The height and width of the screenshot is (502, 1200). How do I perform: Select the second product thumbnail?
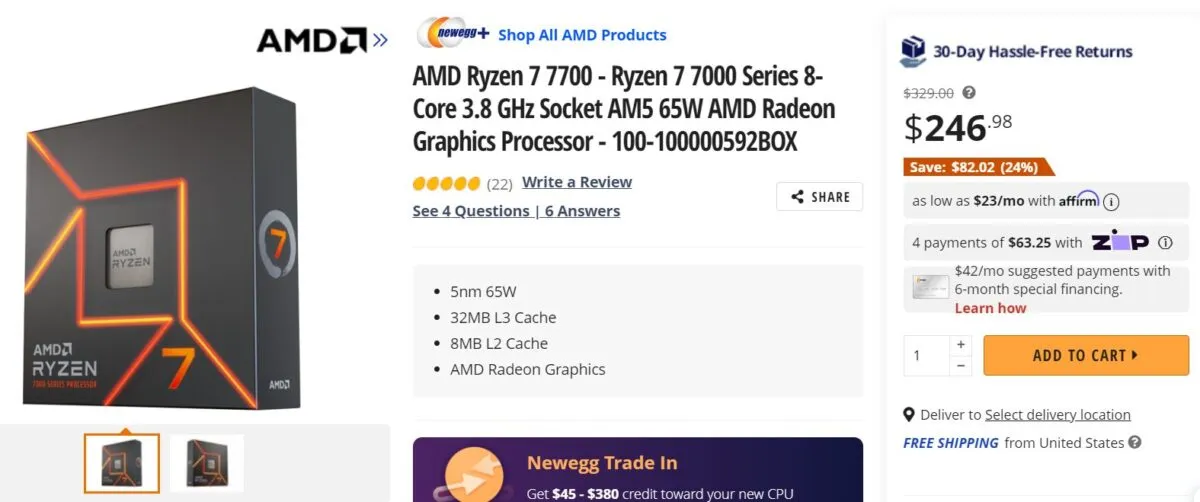tap(207, 464)
